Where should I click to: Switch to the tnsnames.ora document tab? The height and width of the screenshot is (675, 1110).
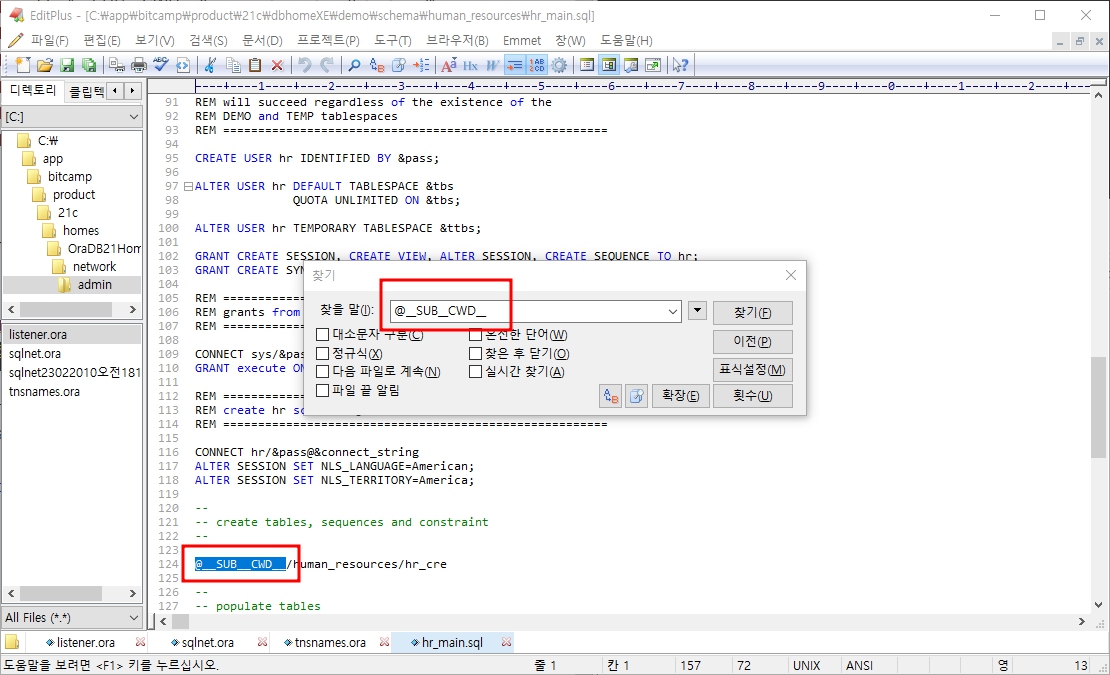tap(330, 642)
